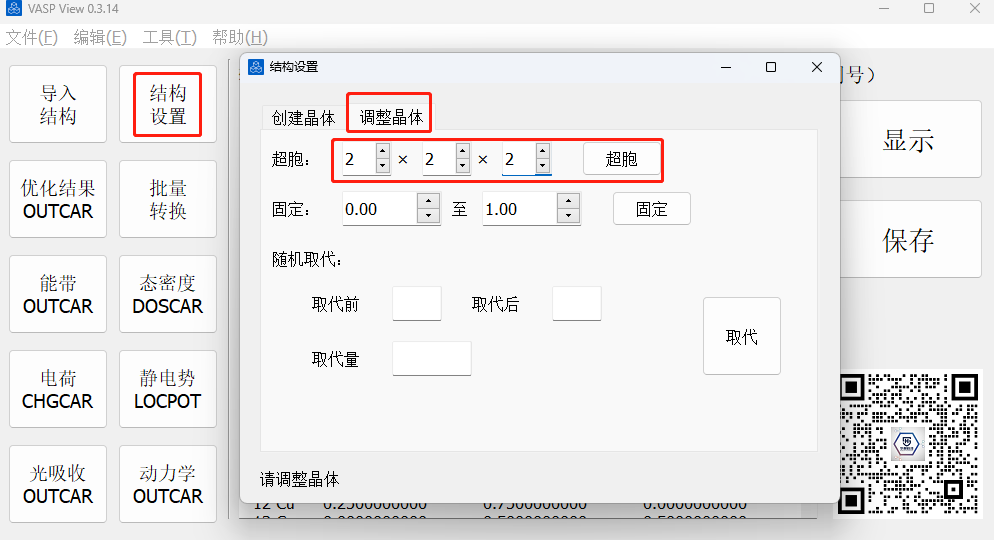Increase the third supercell dimension value
Image resolution: width=994 pixels, height=540 pixels.
point(542,151)
